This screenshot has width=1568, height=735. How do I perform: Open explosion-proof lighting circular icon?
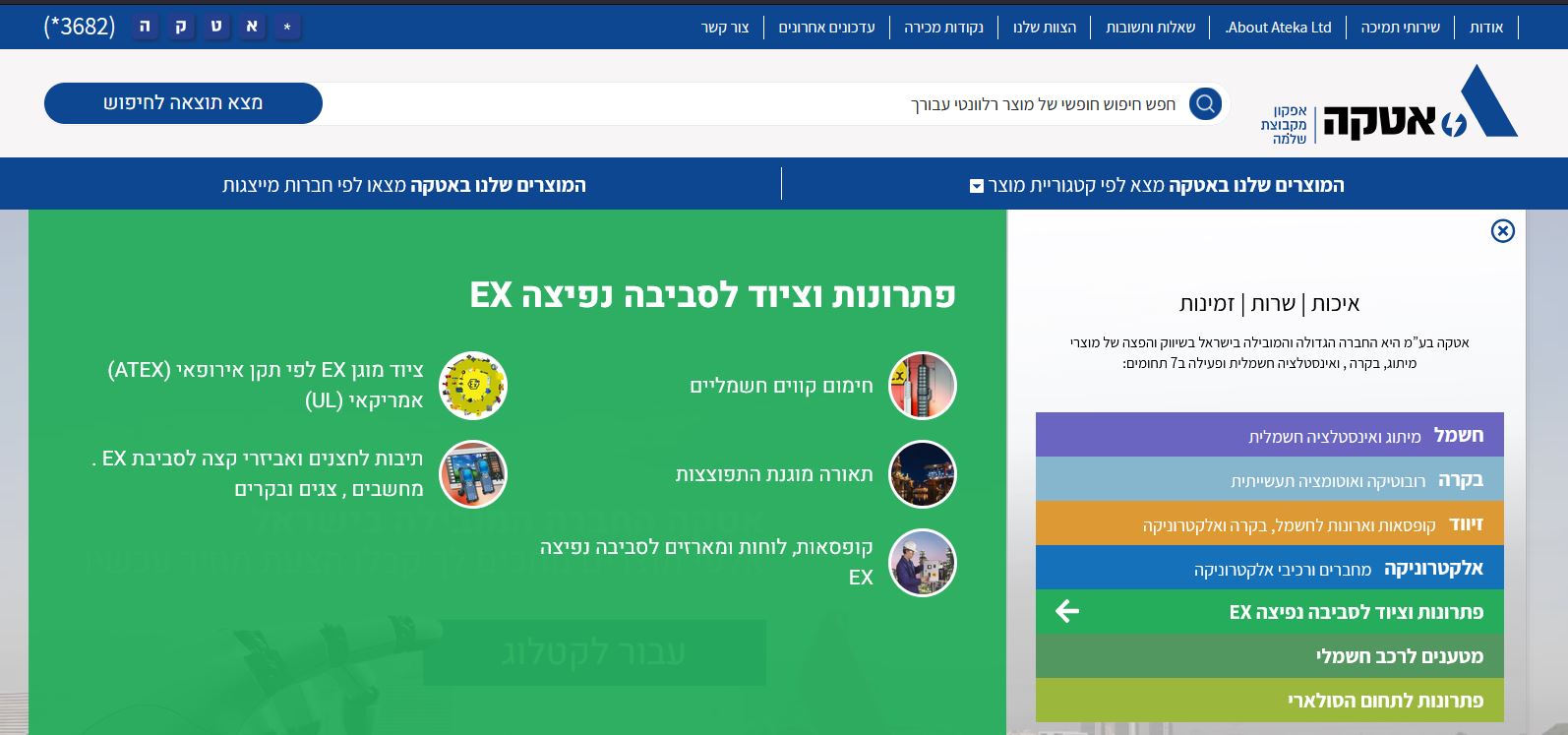(922, 474)
